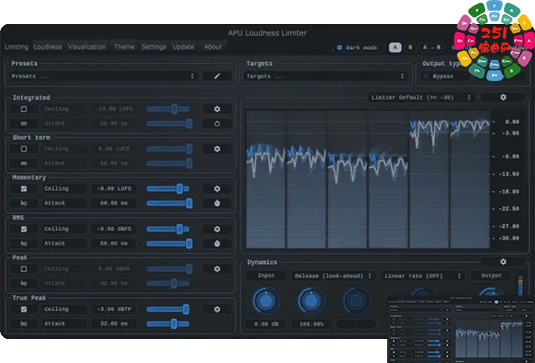The height and width of the screenshot is (363, 535).
Task: Uncheck the Momentary ceiling checkbox
Action: (x=24, y=189)
